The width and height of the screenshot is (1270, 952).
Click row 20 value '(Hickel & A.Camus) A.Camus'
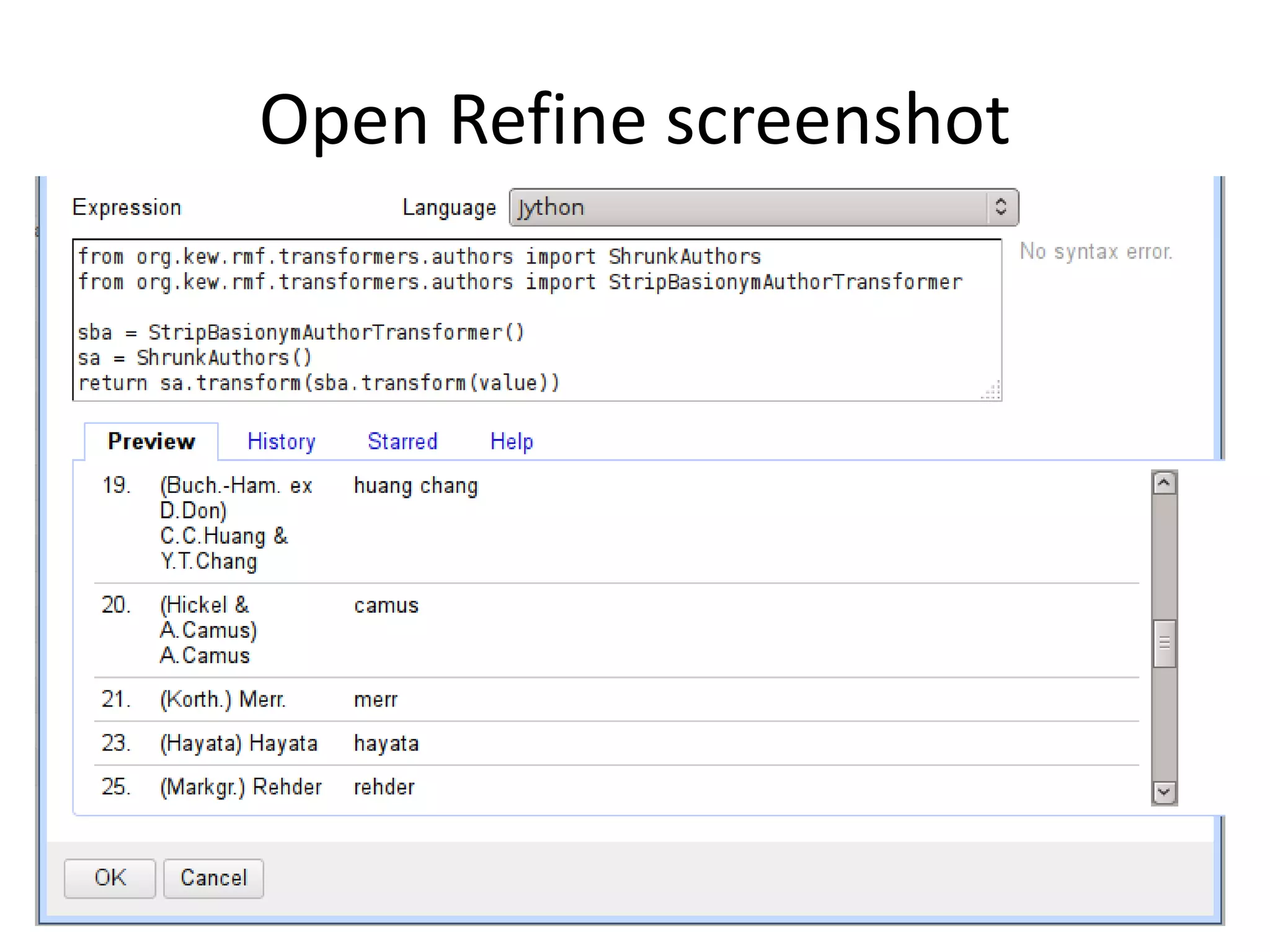(208, 630)
